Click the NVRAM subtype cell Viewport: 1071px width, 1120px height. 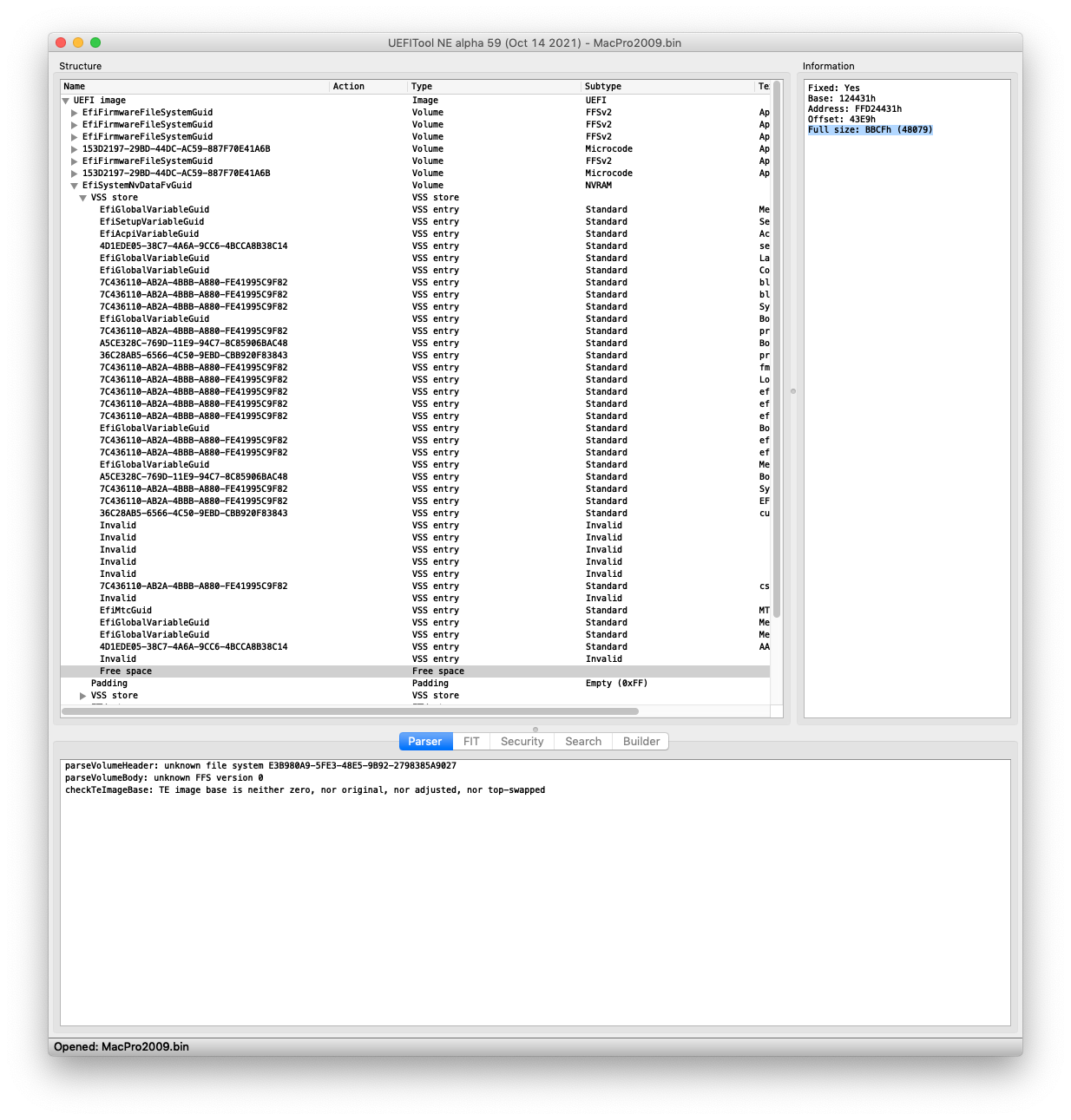(x=599, y=186)
